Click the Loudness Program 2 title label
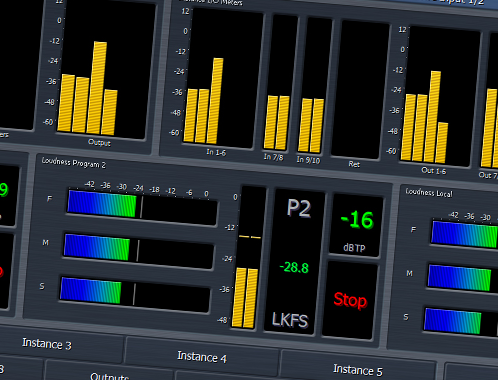498x380 pixels. [74, 163]
